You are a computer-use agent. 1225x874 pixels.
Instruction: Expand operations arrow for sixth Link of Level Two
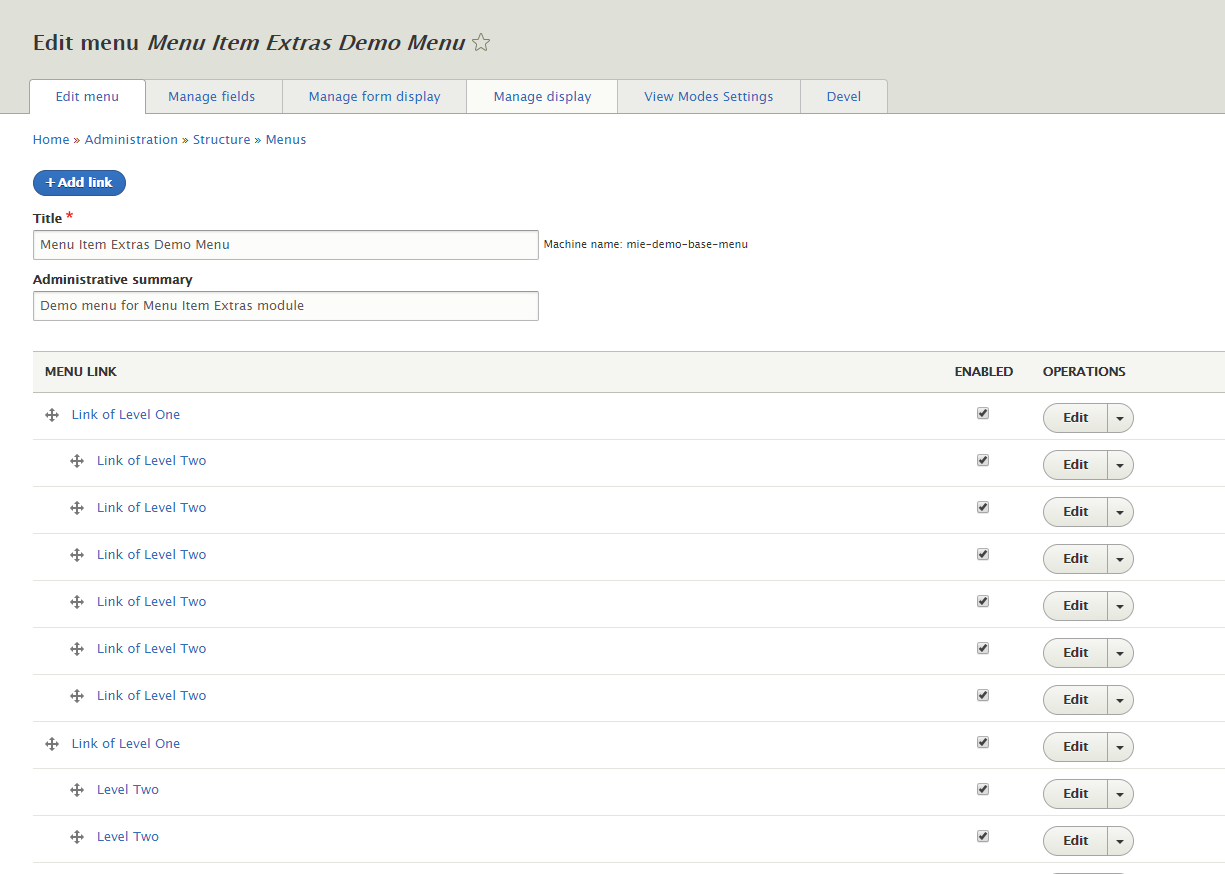click(1120, 700)
